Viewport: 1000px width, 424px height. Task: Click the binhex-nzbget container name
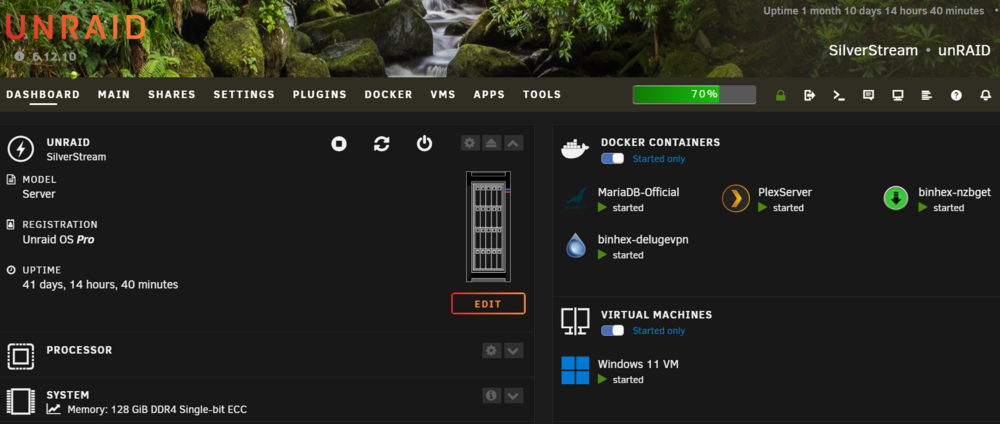click(955, 192)
